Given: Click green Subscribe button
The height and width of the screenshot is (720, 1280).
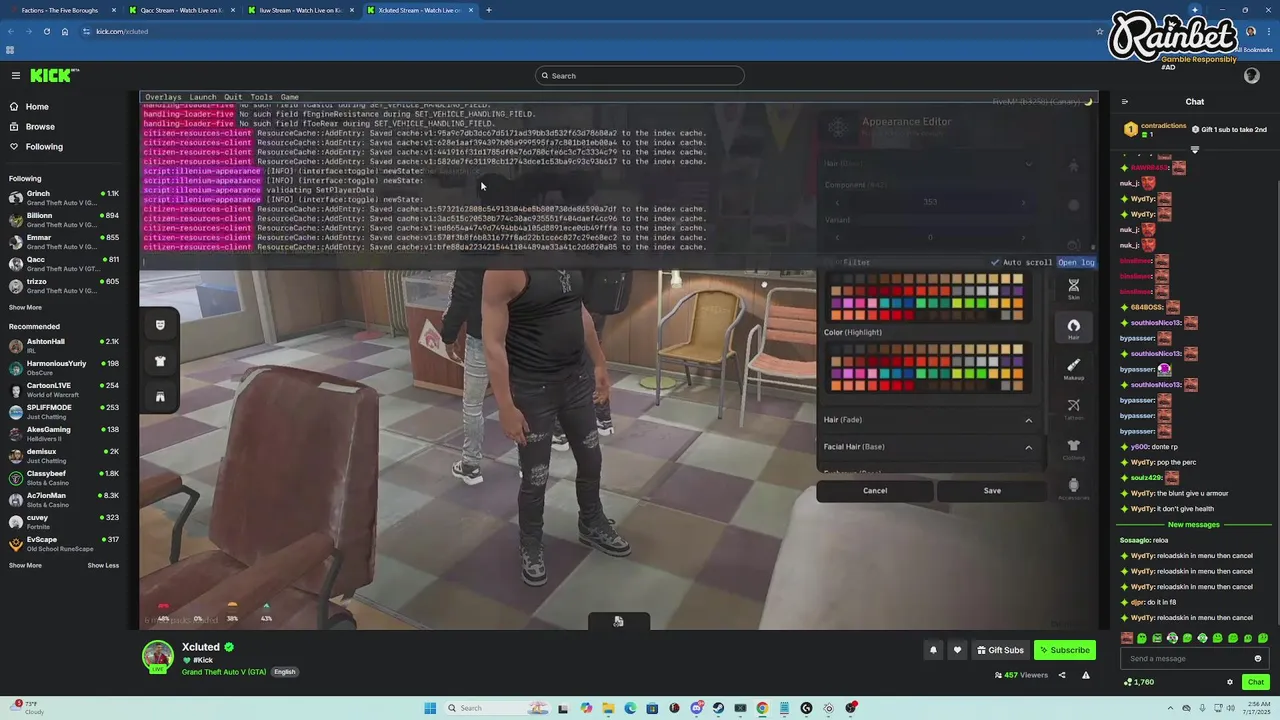Looking at the screenshot, I should click(1064, 650).
